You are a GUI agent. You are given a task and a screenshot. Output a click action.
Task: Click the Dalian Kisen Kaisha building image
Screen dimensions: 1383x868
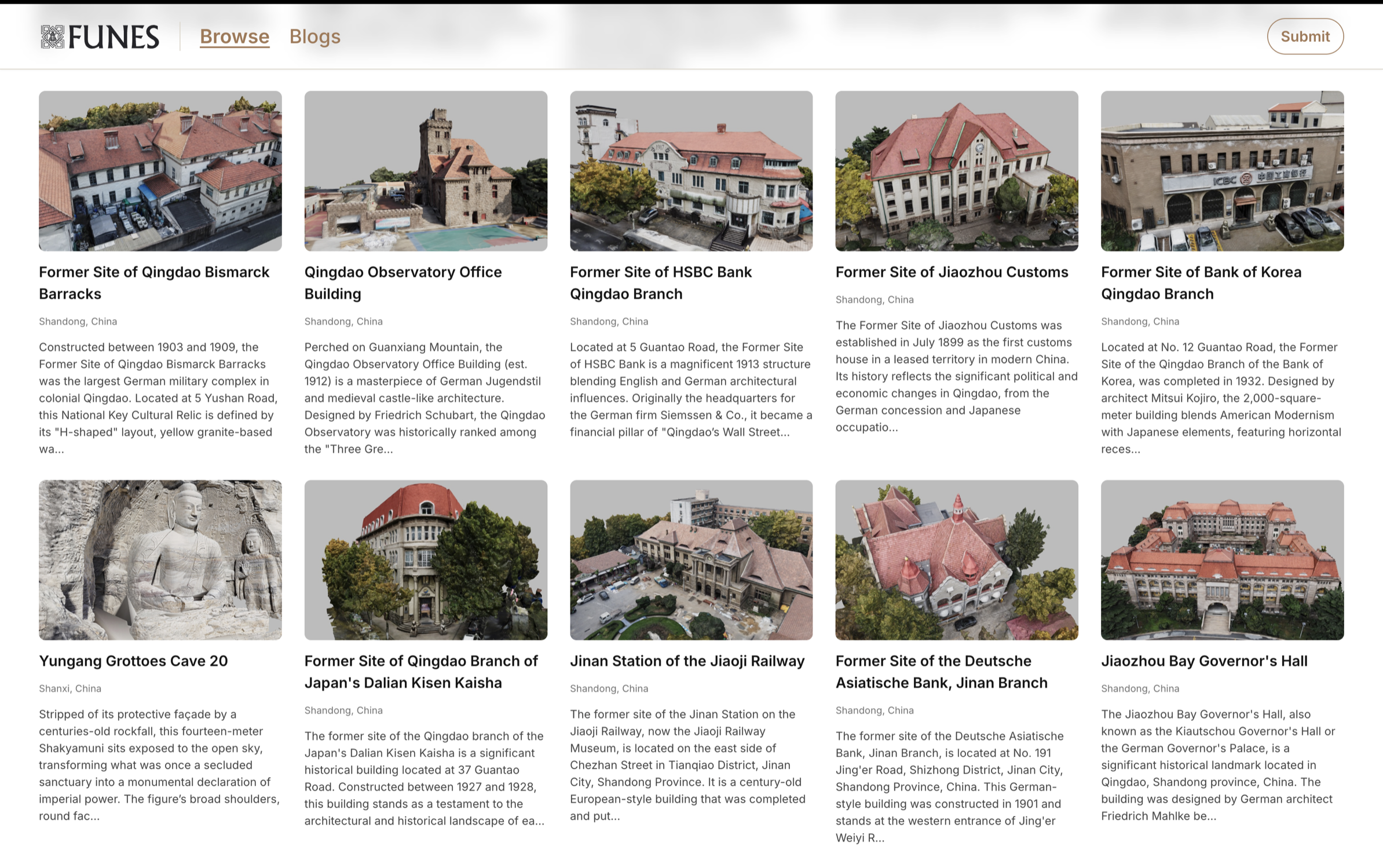(x=425, y=559)
